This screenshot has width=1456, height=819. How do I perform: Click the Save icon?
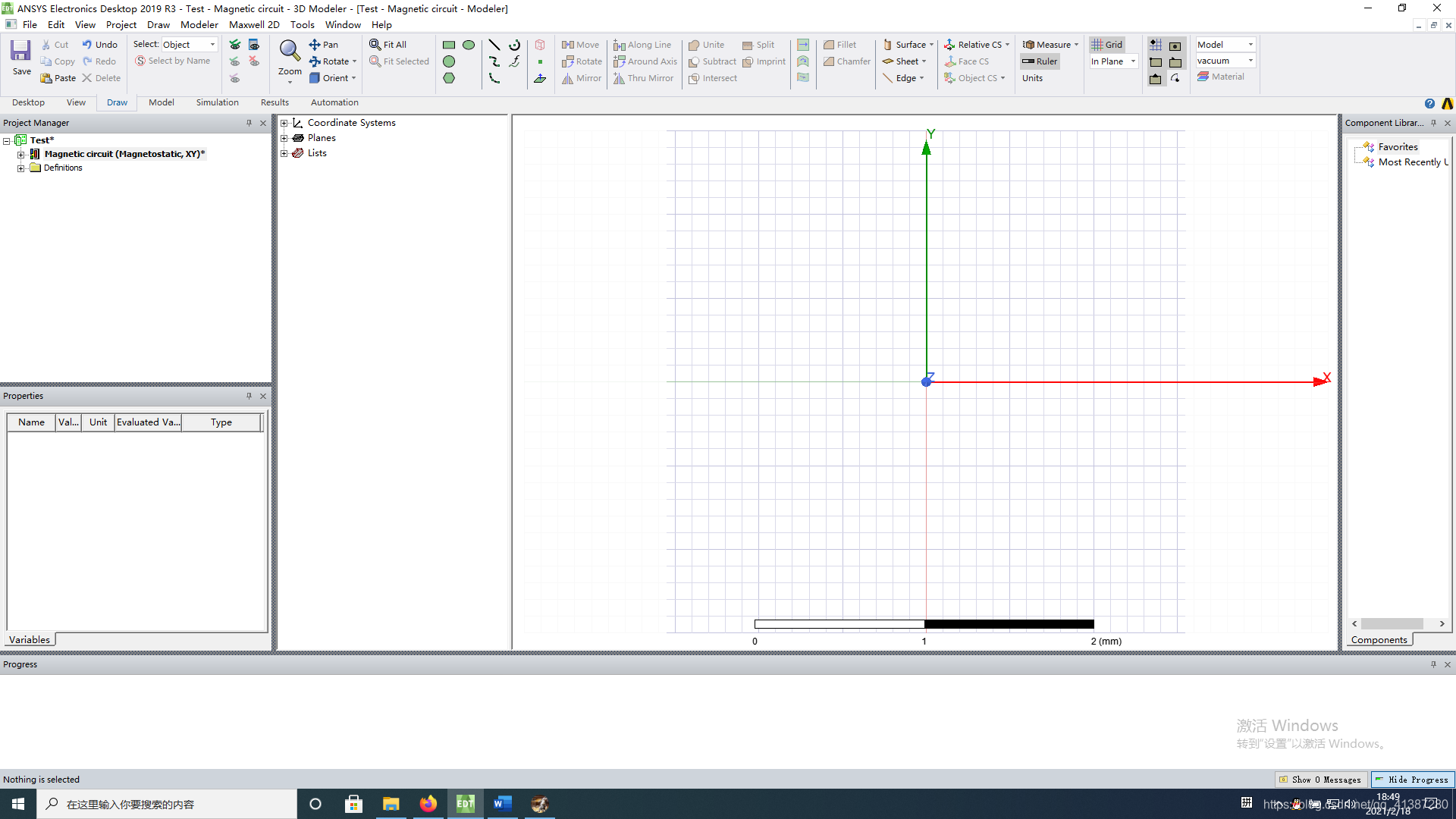coord(20,52)
